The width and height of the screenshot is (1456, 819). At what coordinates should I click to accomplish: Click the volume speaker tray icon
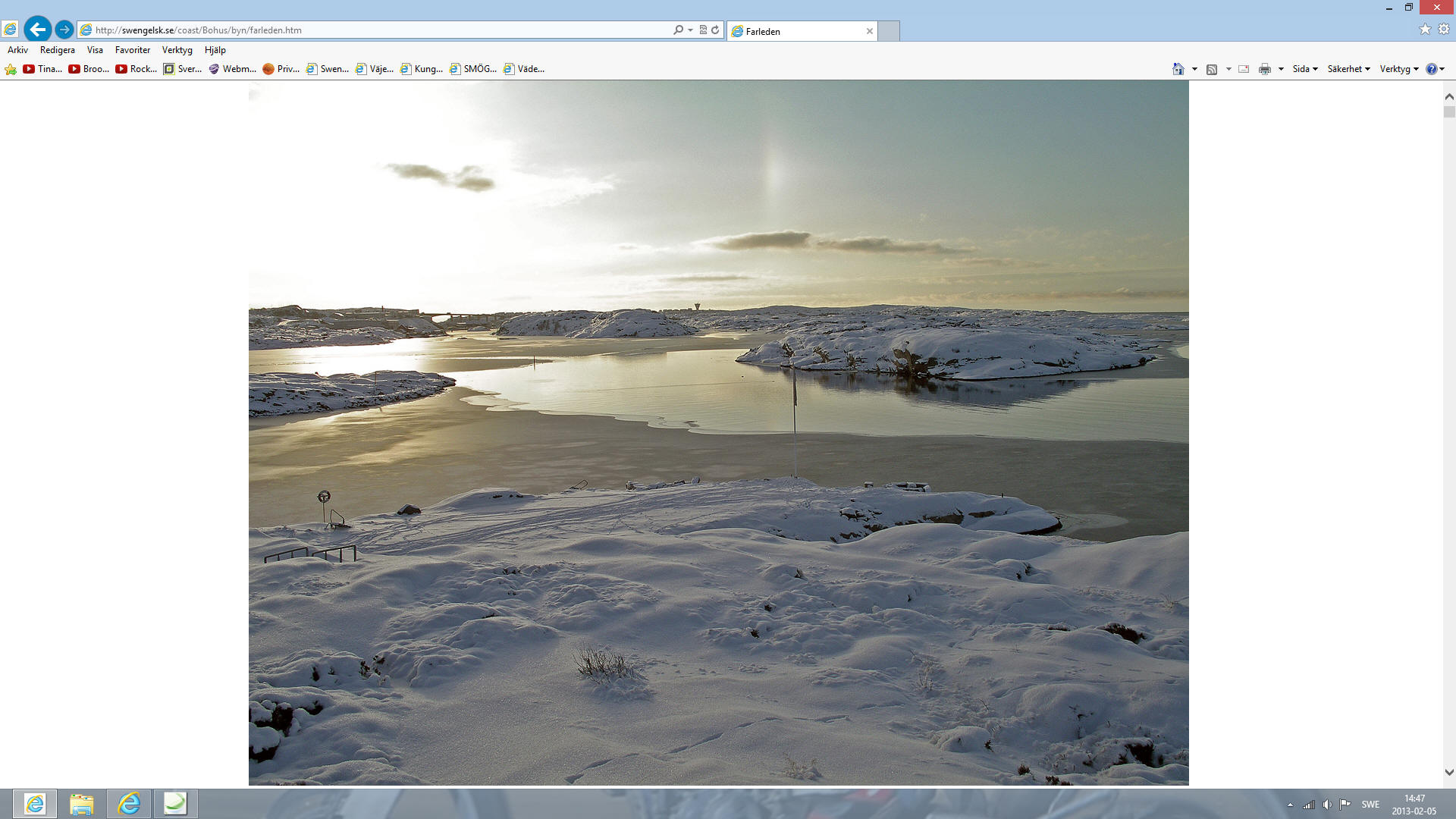1327,805
